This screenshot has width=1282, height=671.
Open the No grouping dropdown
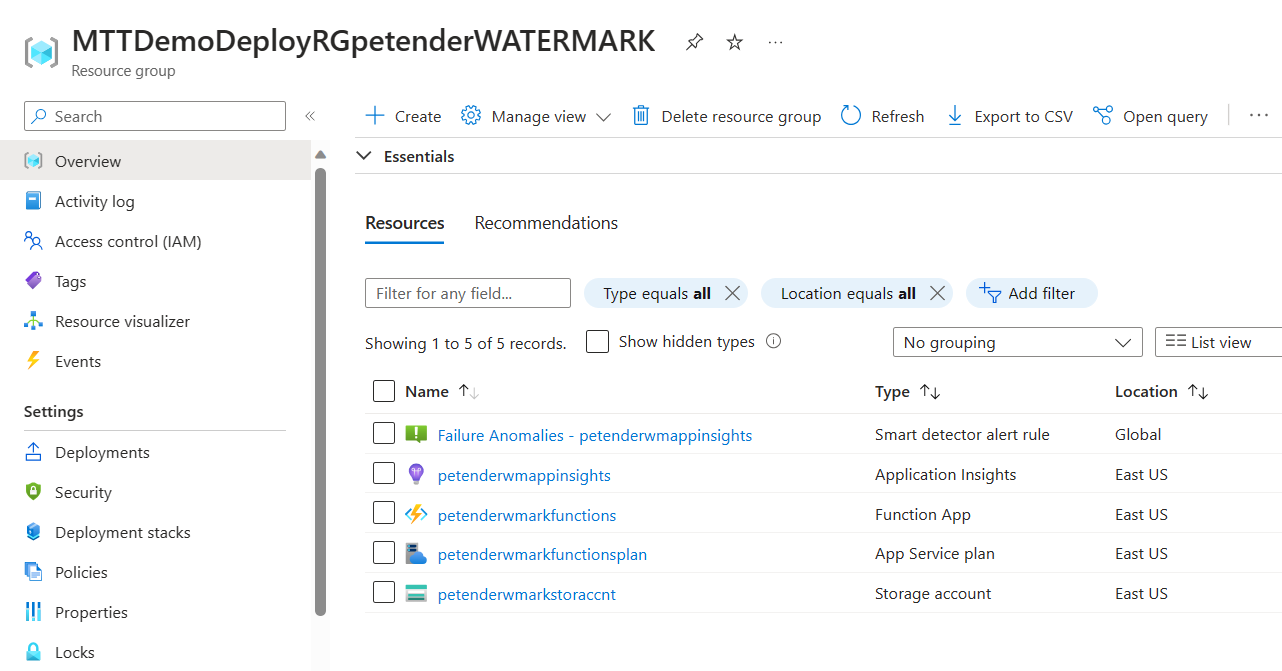coord(1017,342)
